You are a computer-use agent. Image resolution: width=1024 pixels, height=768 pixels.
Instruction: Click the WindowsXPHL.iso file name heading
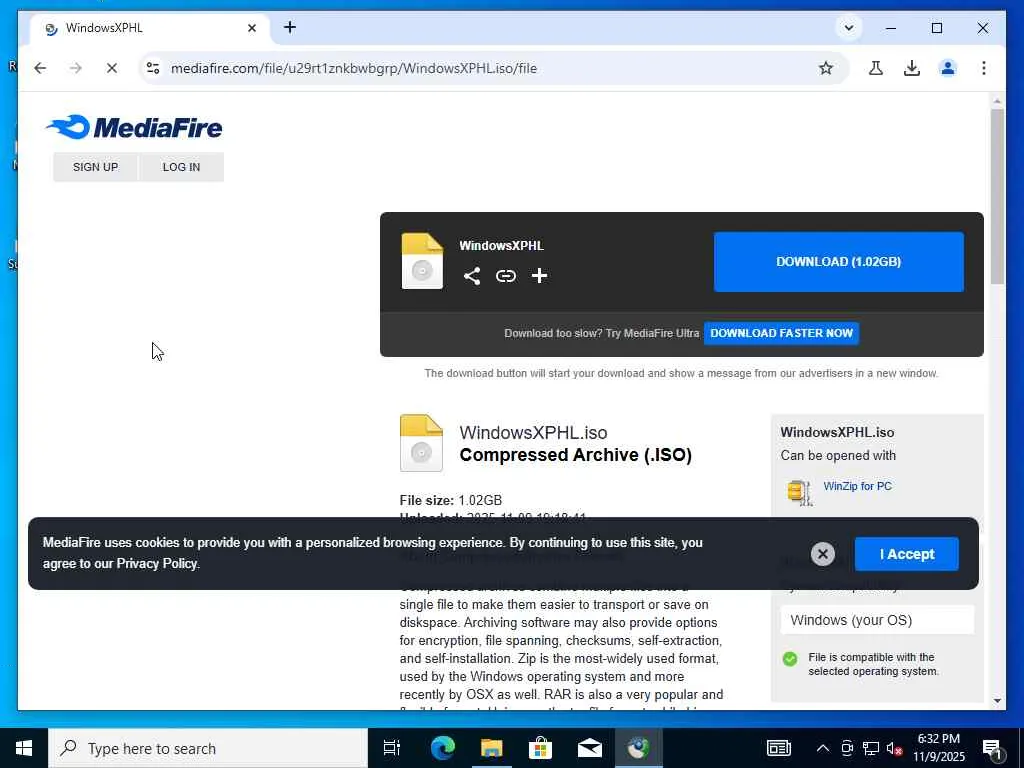(x=533, y=432)
